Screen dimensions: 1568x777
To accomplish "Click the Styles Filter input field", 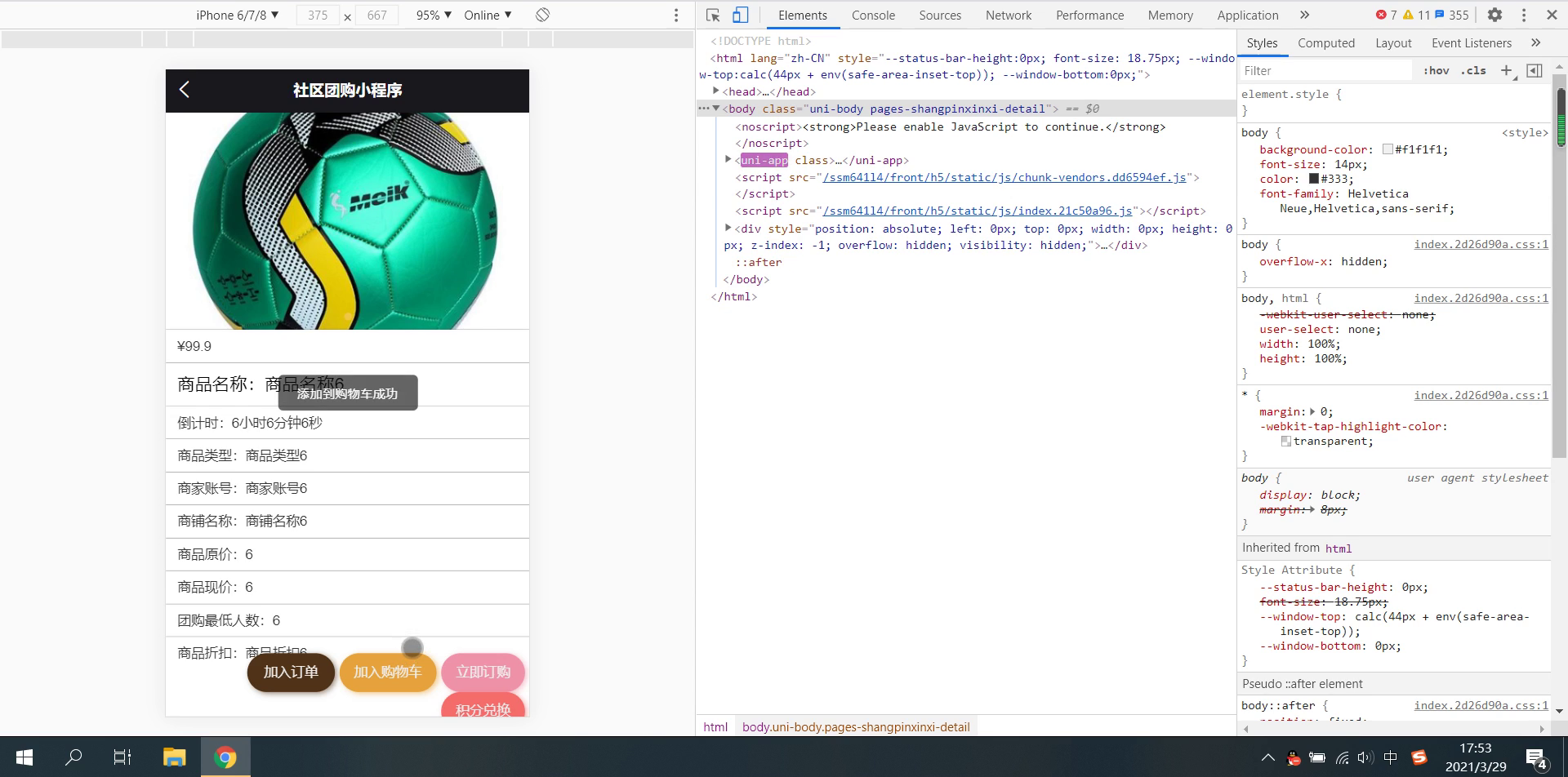I will click(x=1326, y=71).
